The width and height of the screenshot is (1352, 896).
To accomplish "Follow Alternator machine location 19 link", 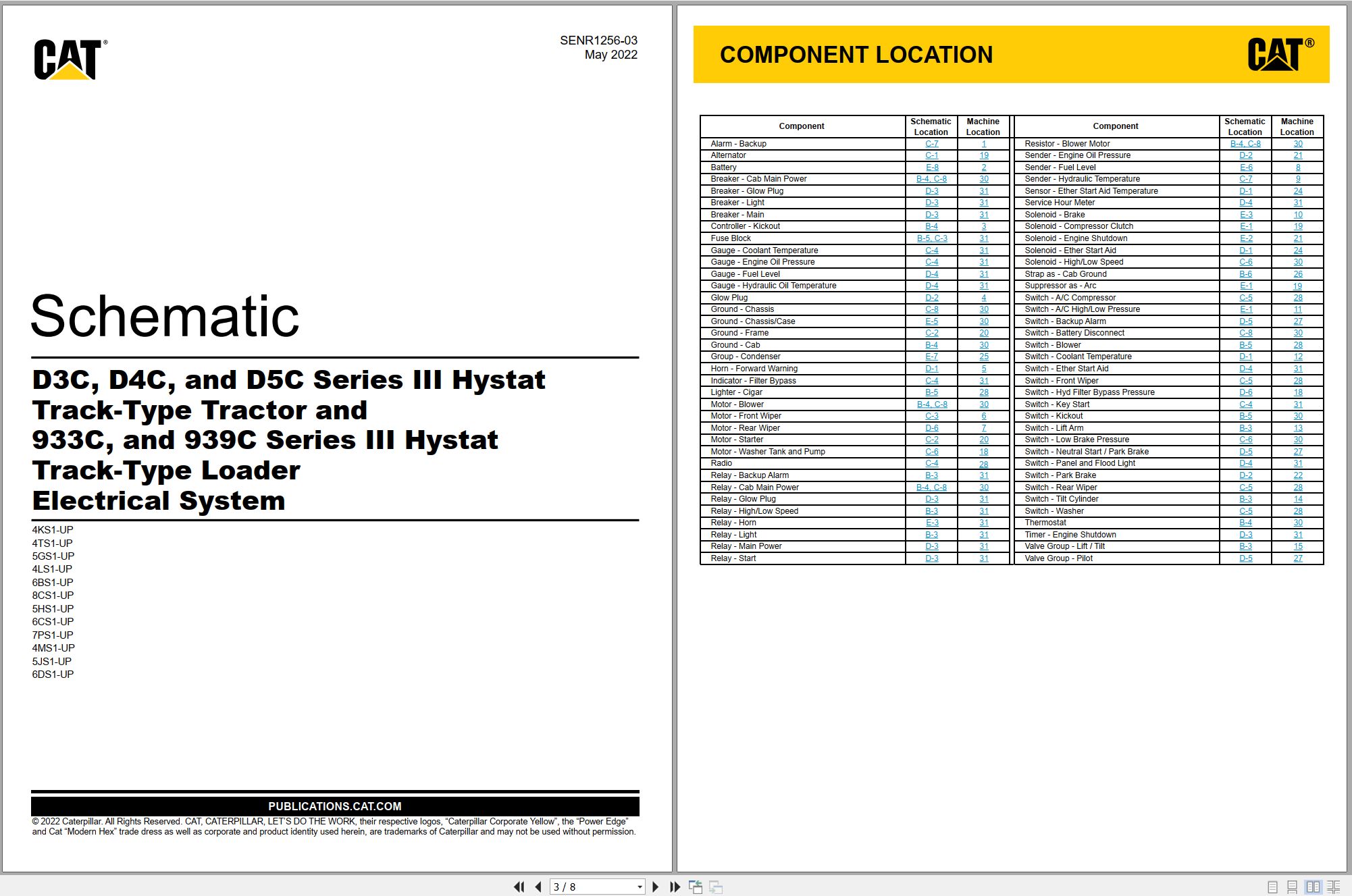I will coord(984,155).
